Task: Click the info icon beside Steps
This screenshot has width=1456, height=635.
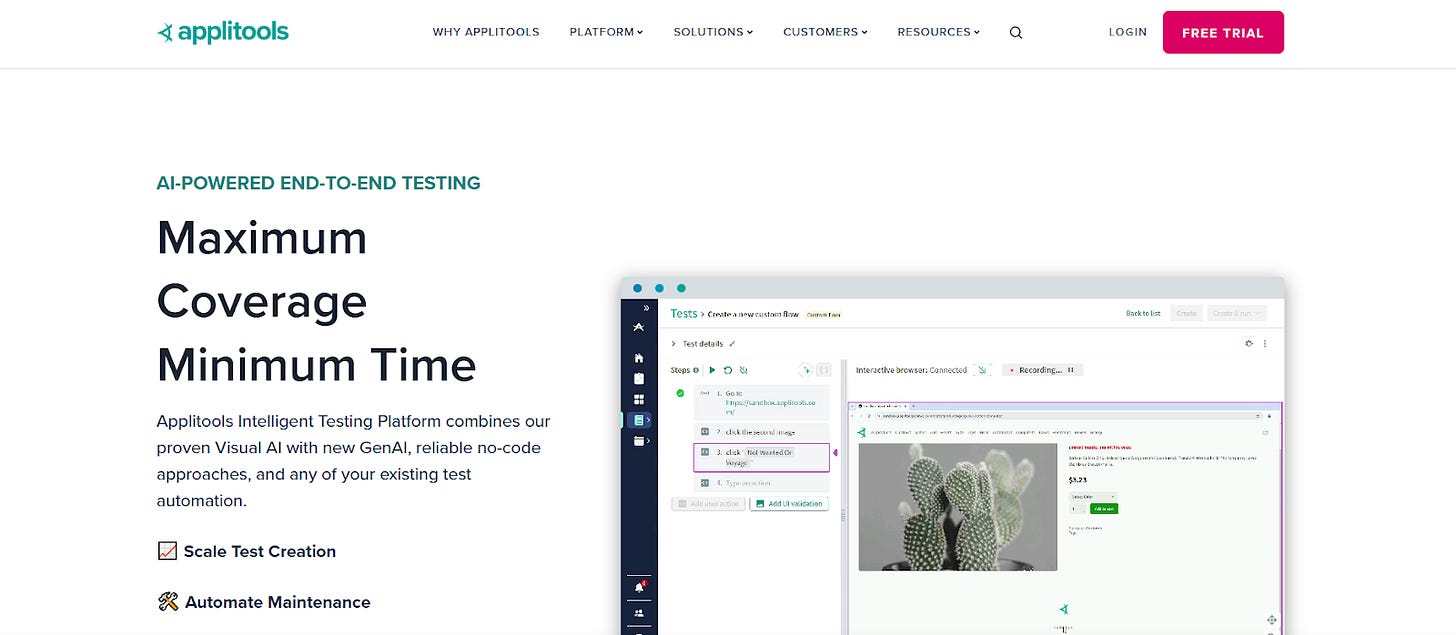Action: pos(696,370)
